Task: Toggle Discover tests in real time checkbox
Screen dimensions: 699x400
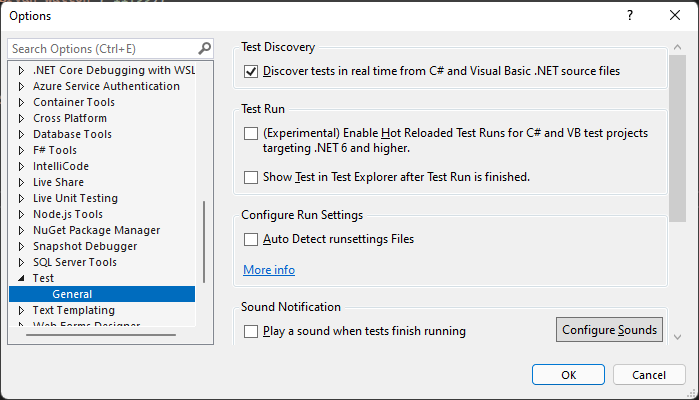Action: click(x=251, y=71)
